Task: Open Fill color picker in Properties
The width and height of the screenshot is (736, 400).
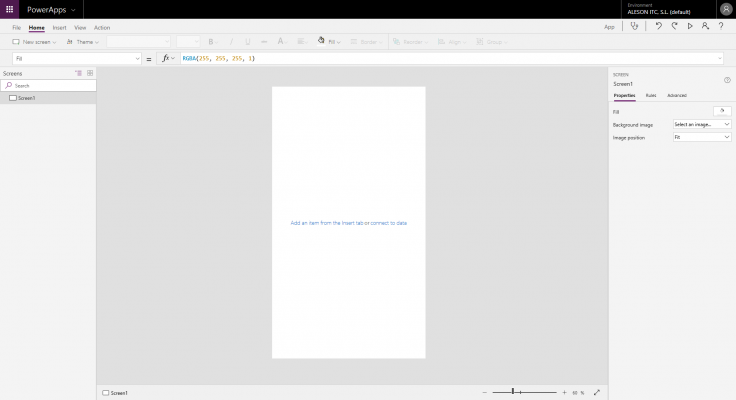Action: (722, 111)
